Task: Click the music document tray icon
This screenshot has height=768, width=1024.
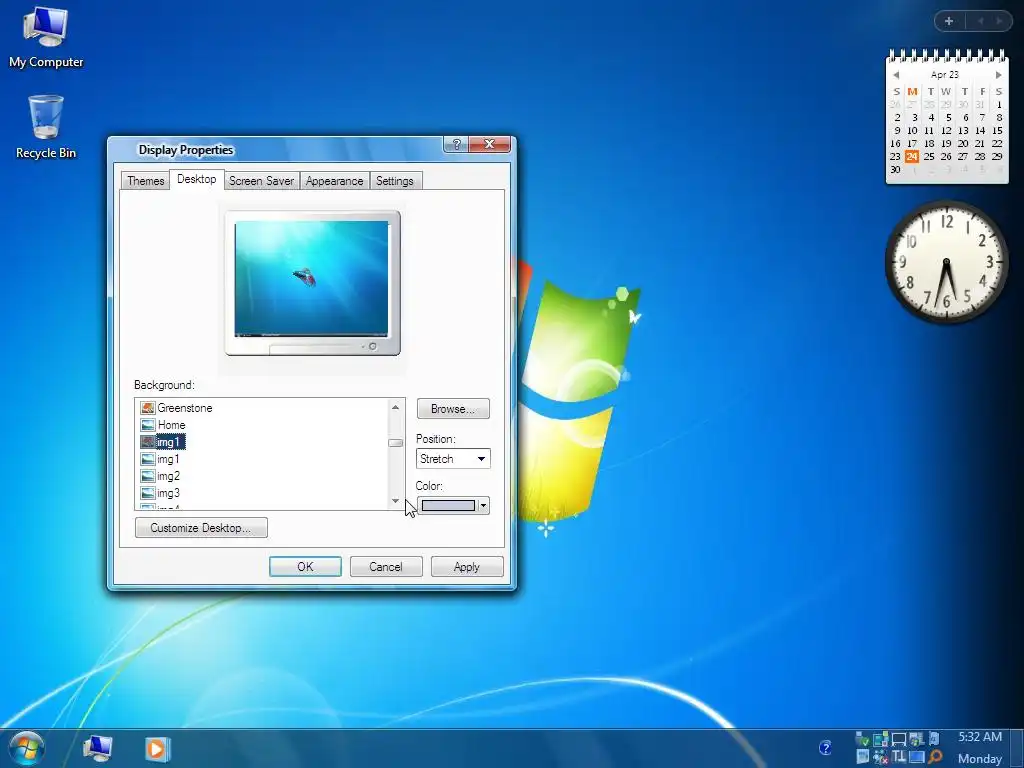Action: coord(934,738)
